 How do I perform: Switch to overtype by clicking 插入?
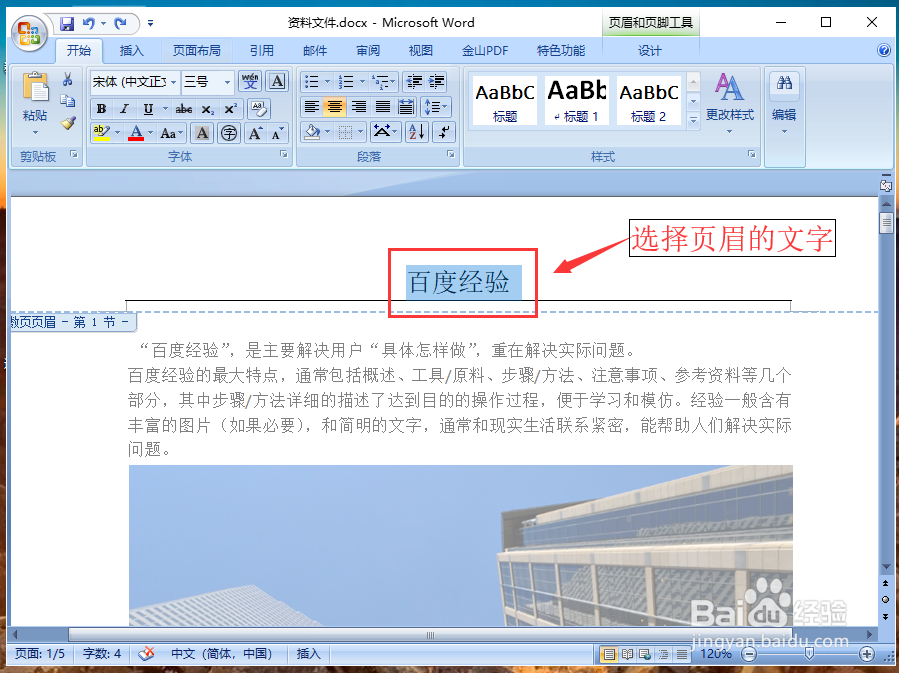pyautogui.click(x=307, y=653)
